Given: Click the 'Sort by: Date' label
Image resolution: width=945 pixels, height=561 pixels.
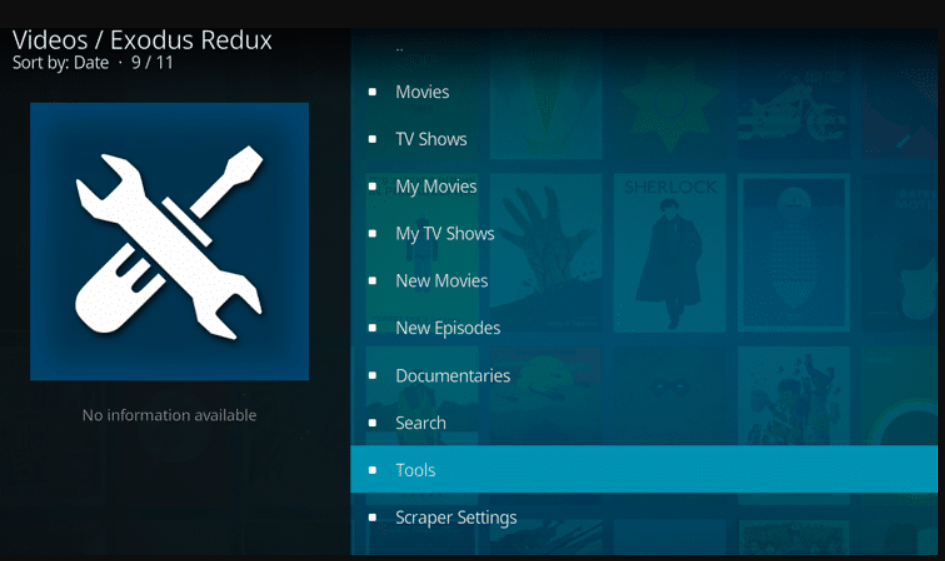Looking at the screenshot, I should click(x=61, y=63).
